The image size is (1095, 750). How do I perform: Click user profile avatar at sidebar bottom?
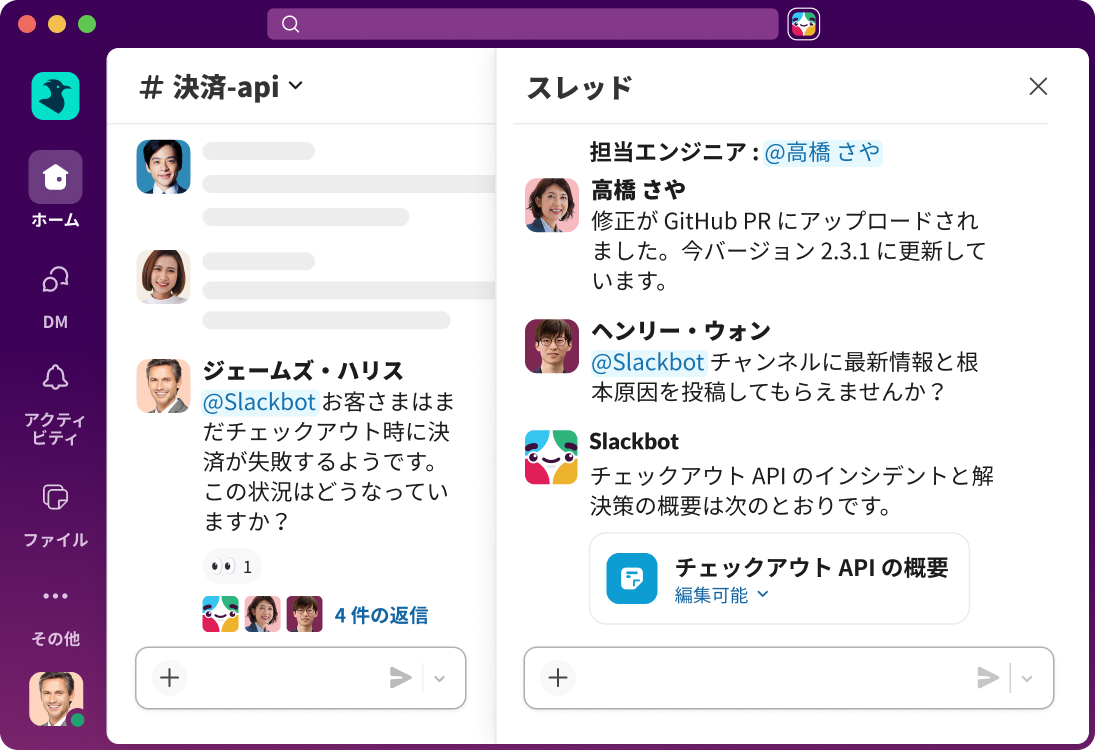[56, 699]
